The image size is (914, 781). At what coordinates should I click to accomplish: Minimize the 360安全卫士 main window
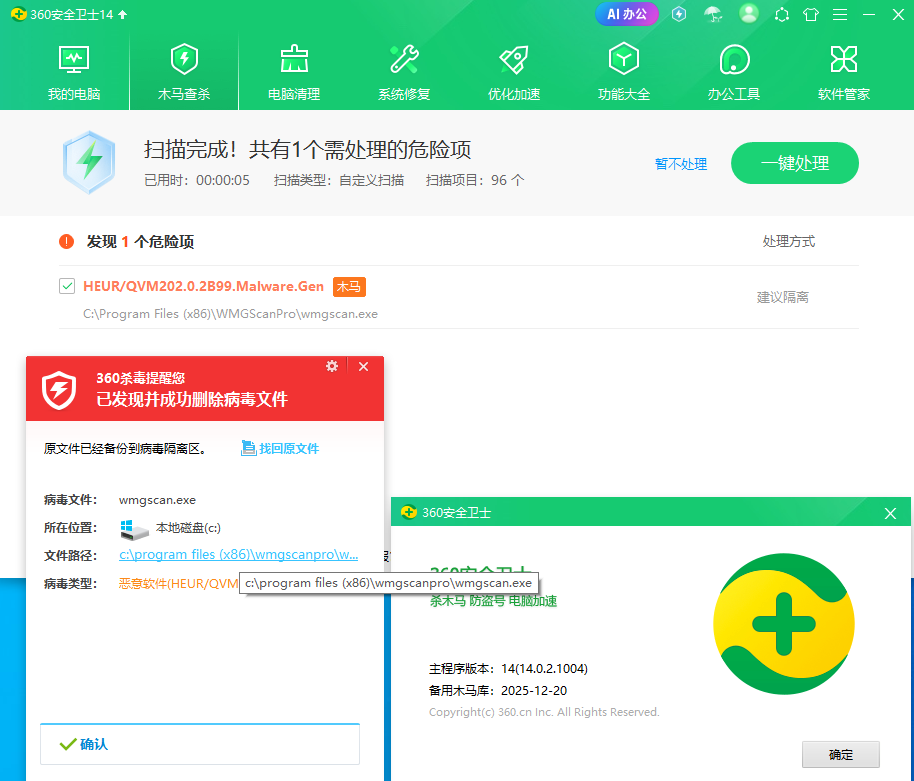(869, 15)
